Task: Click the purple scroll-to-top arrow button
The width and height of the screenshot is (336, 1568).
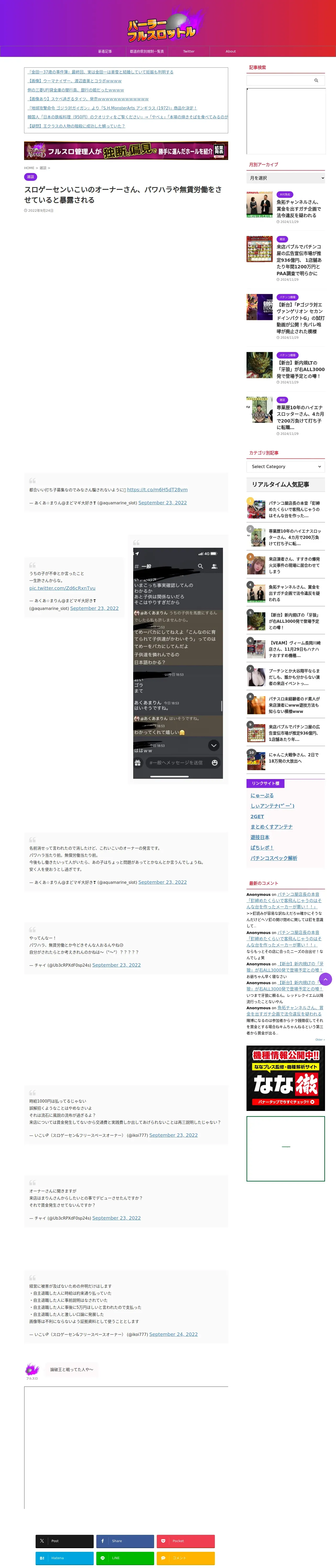Action: click(x=326, y=979)
